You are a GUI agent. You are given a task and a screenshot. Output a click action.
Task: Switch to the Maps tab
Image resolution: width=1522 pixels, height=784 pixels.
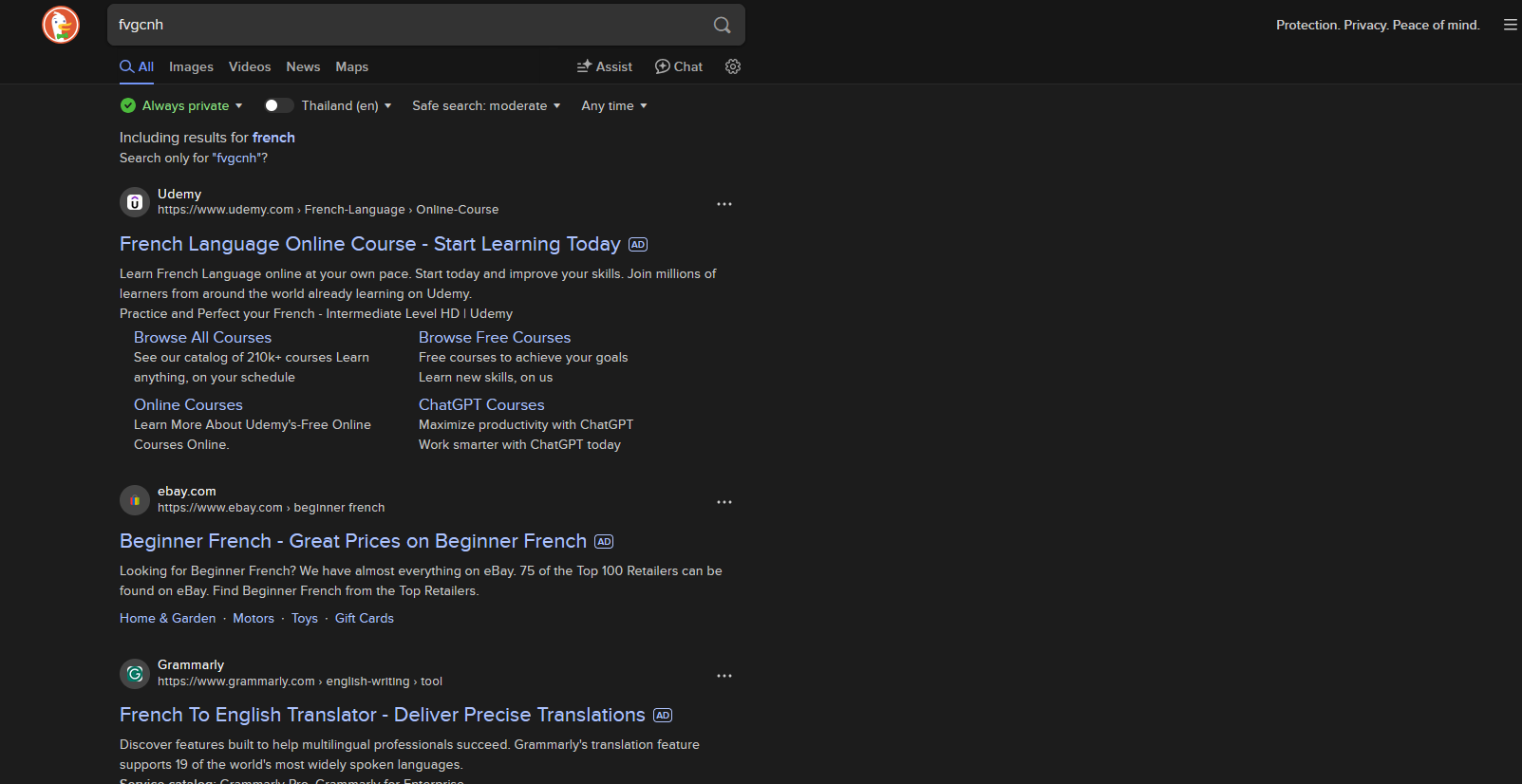[x=351, y=66]
